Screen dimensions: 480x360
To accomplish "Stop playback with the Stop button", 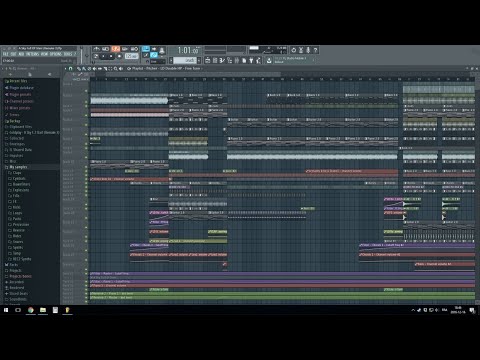I will (x=111, y=56).
